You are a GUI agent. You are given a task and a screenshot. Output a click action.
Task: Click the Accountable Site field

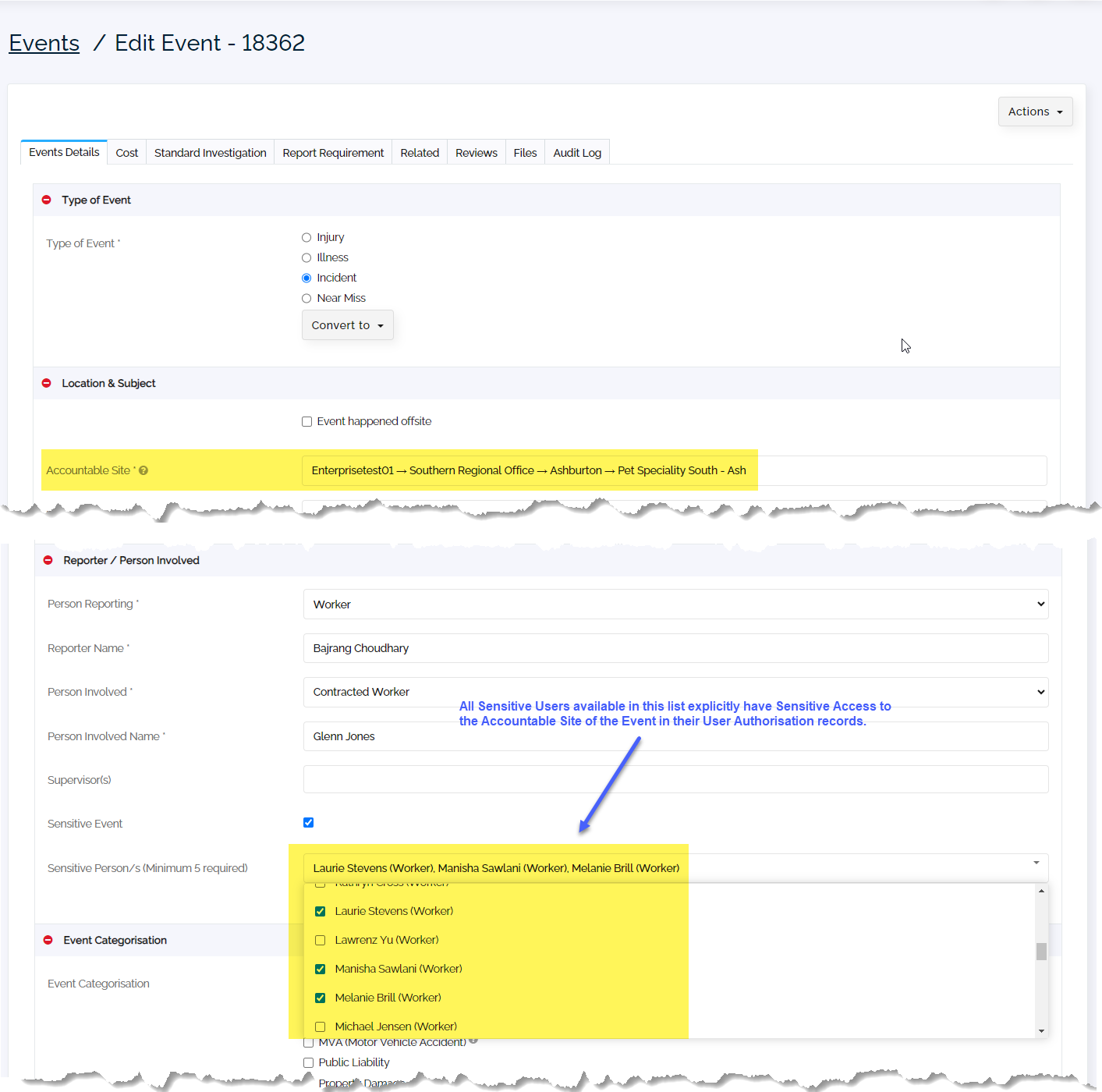[675, 471]
